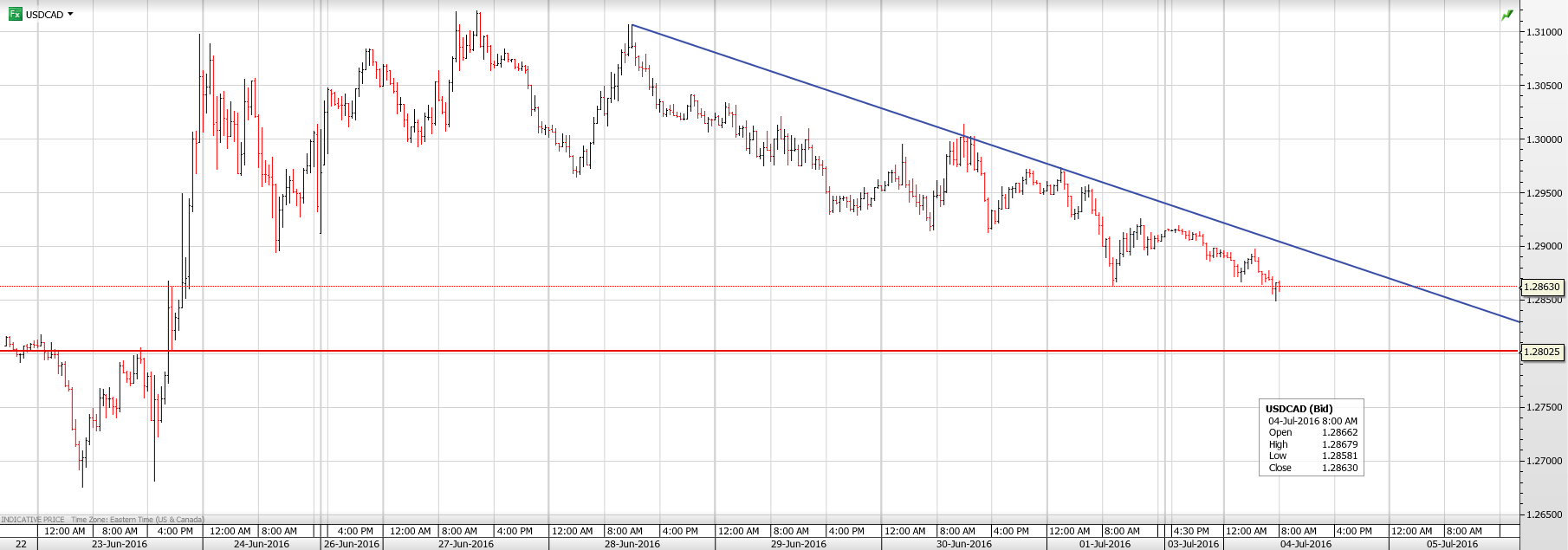This screenshot has width=1568, height=550.
Task: Click the green Fx instrument icon
Action: tap(15, 14)
